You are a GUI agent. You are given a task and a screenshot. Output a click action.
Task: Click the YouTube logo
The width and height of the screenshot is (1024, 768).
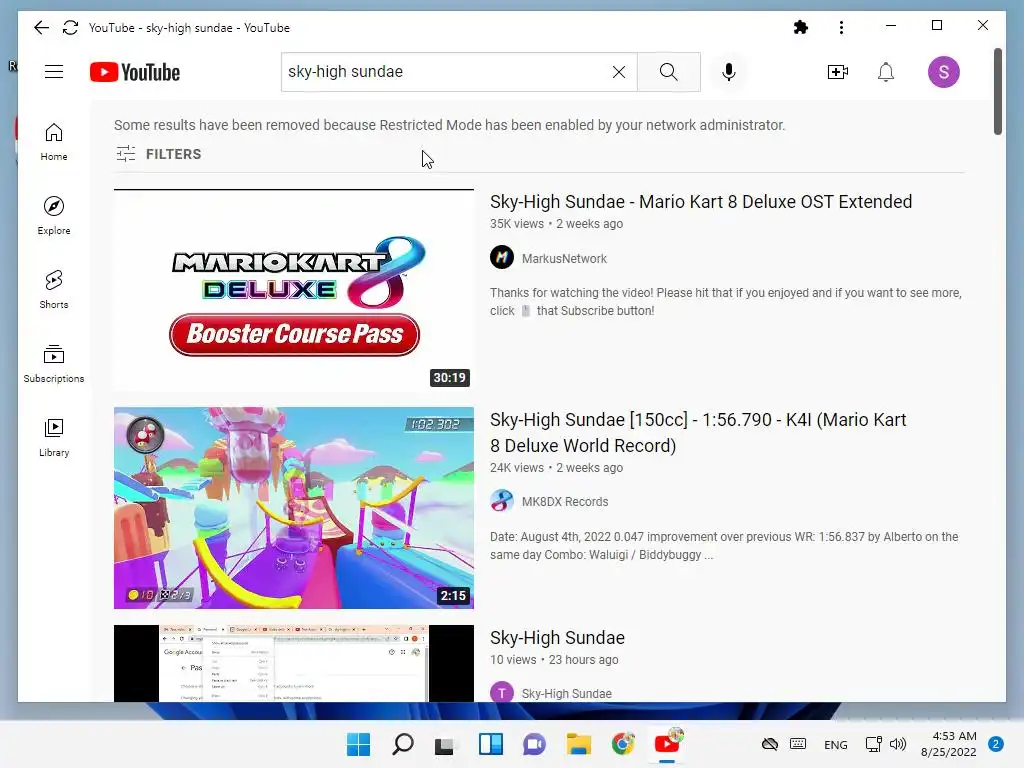(135, 72)
